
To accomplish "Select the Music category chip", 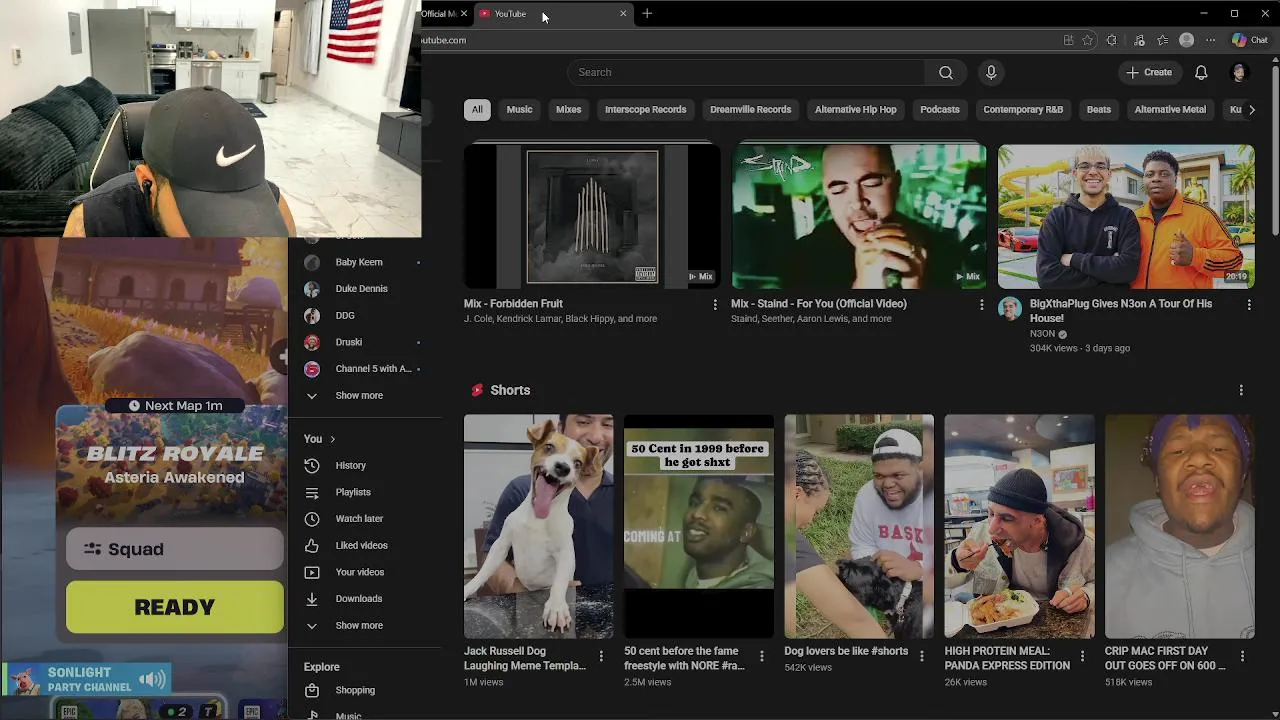I will tap(519, 110).
